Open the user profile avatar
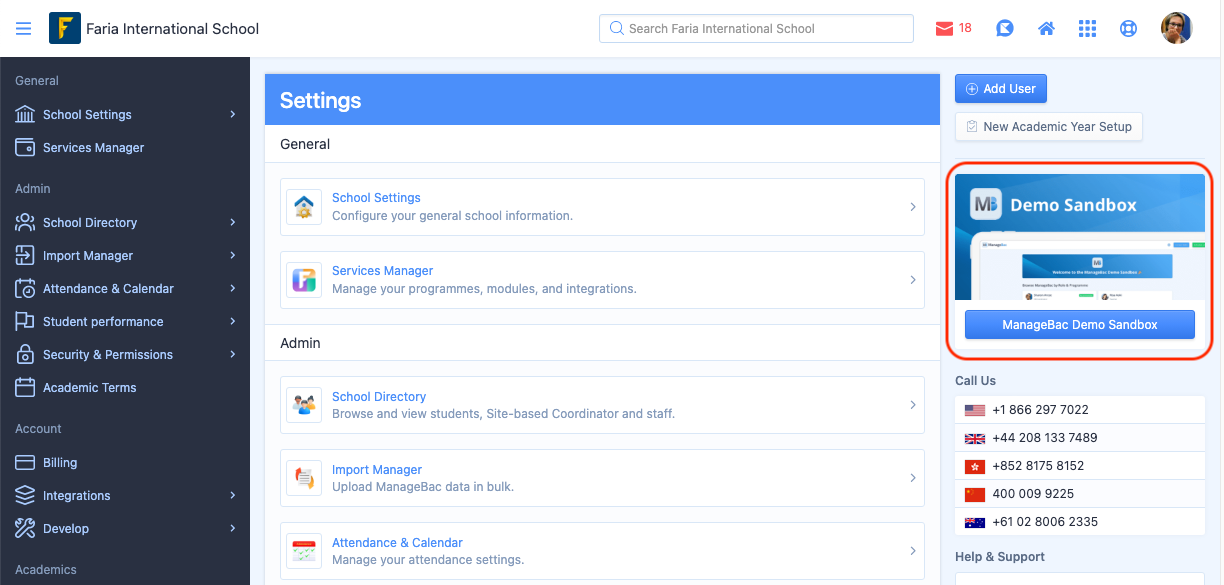Image resolution: width=1224 pixels, height=585 pixels. 1177,28
